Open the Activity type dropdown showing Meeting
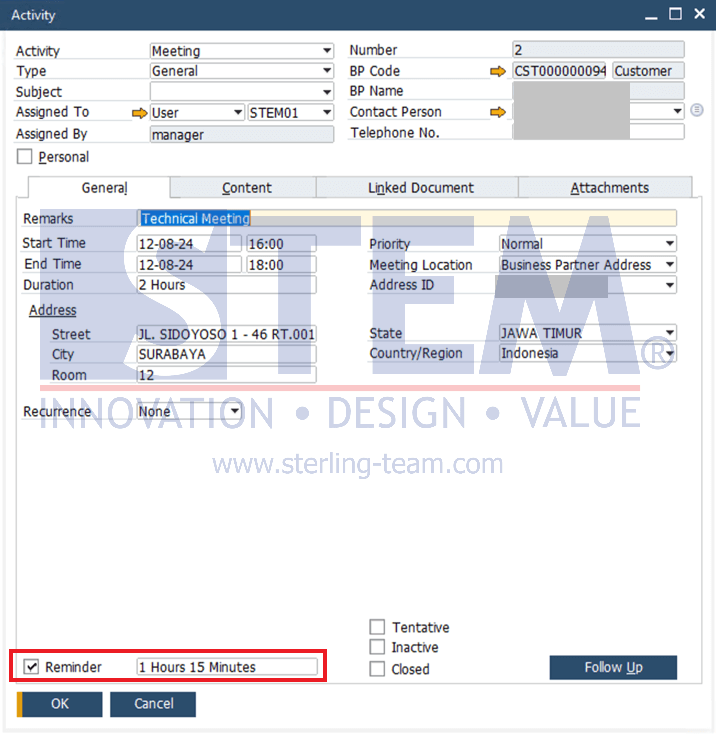716x735 pixels. tap(327, 51)
